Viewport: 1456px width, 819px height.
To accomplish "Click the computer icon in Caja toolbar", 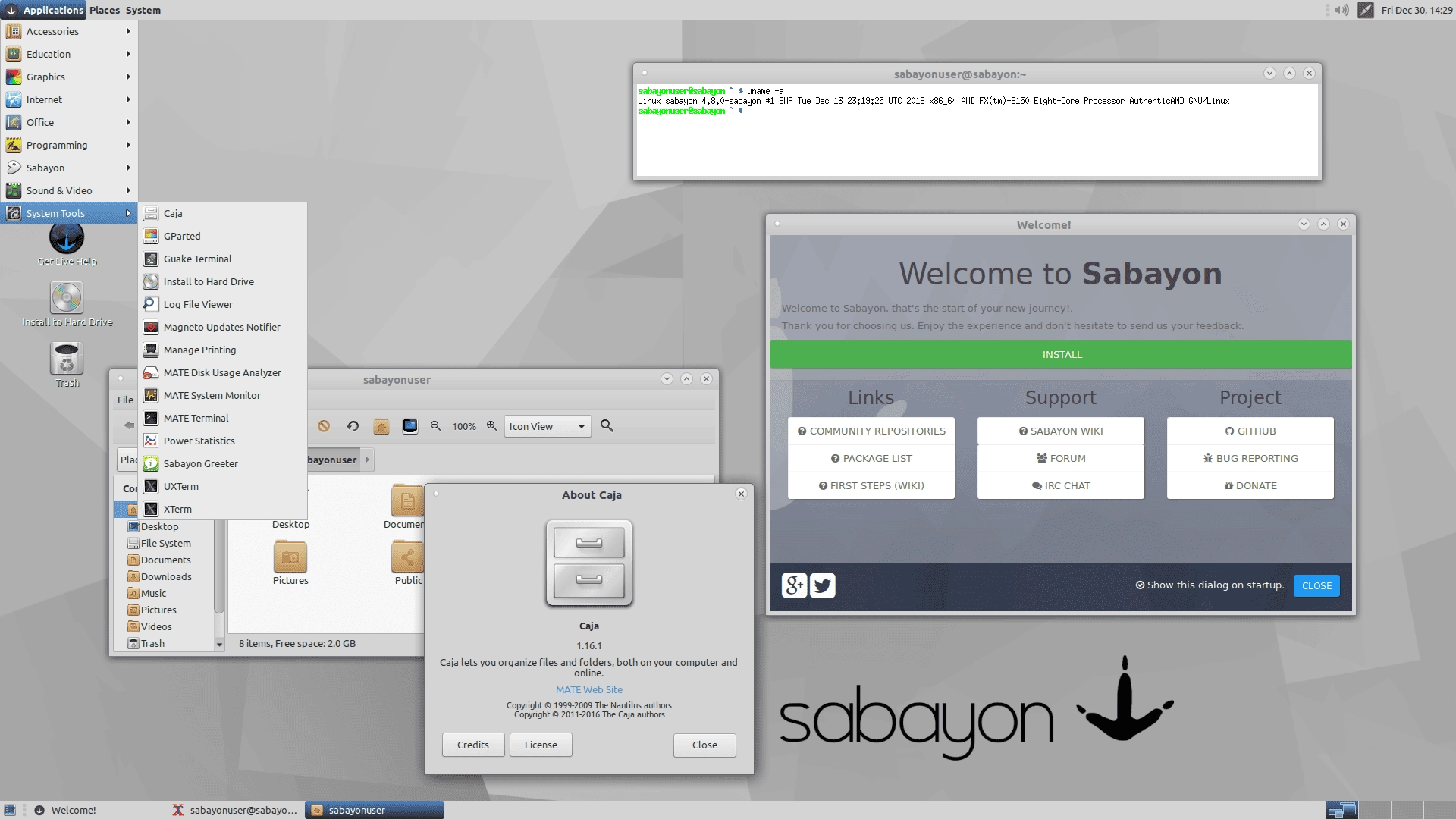I will tap(410, 426).
